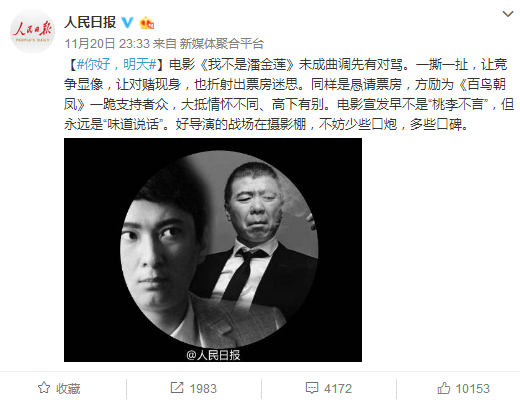Image resolution: width=520 pixels, height=400 pixels.
Task: Open the #你好，明天# hashtag topic
Action: pos(117,64)
